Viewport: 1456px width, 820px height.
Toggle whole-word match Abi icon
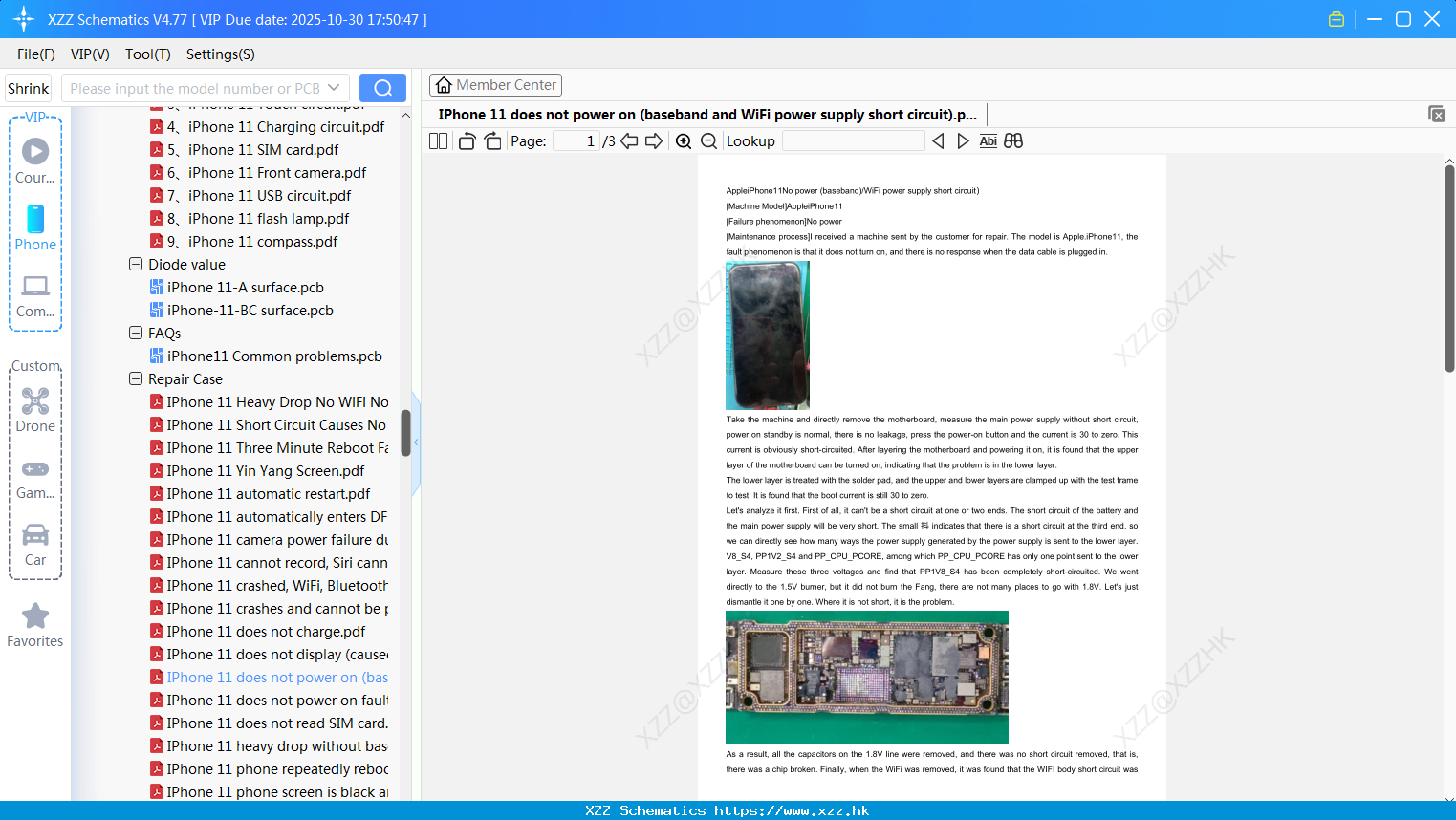988,140
